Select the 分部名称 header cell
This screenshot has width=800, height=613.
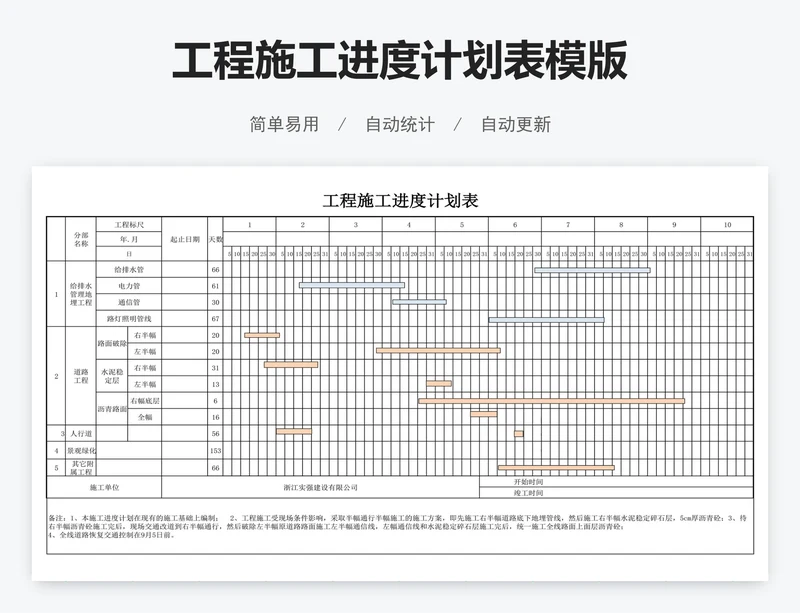click(x=81, y=239)
